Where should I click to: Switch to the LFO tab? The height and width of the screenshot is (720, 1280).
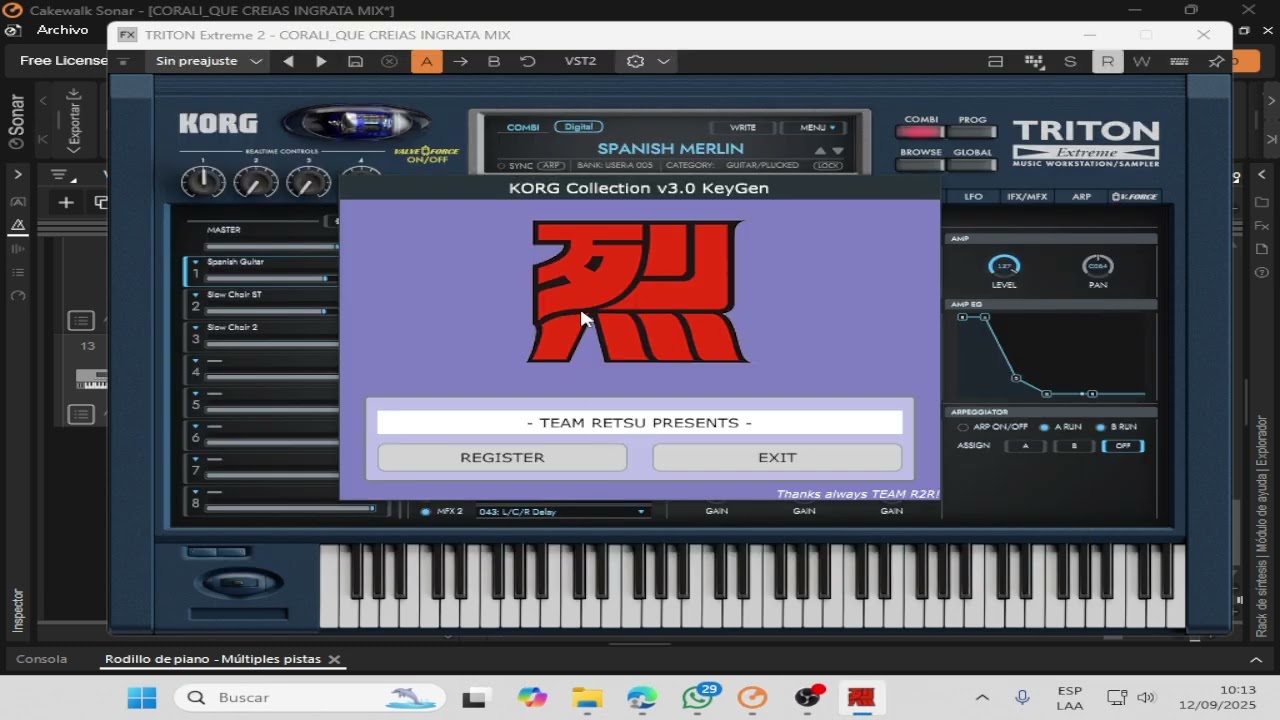pos(973,197)
